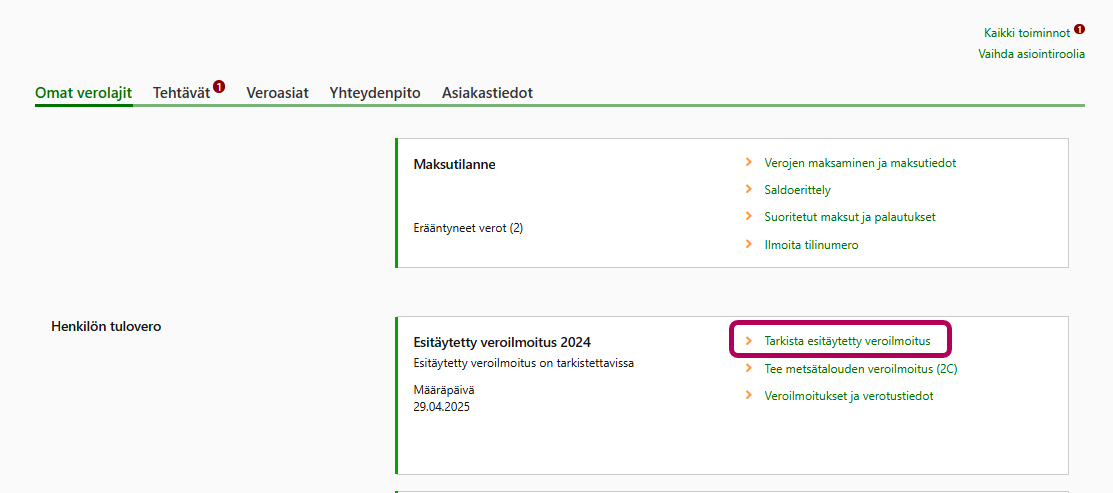1113x493 pixels.
Task: Click the chevron beside Tarkista esitäytetty veroilmoitus
Action: point(749,341)
